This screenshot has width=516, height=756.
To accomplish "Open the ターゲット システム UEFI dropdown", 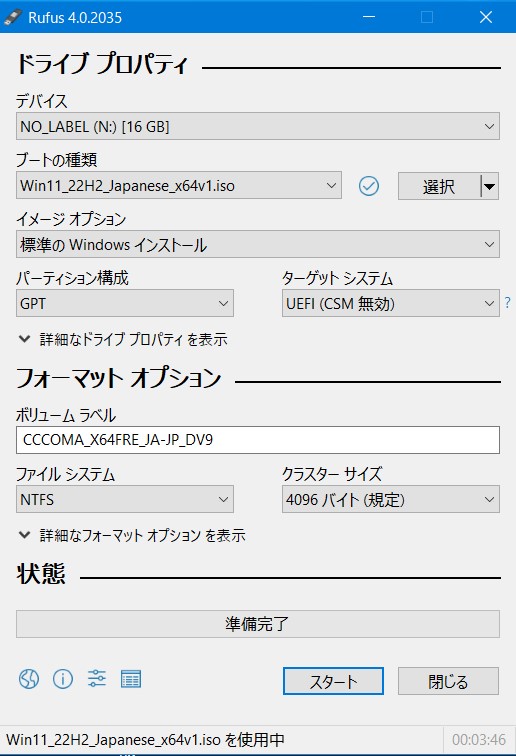I will tap(391, 303).
